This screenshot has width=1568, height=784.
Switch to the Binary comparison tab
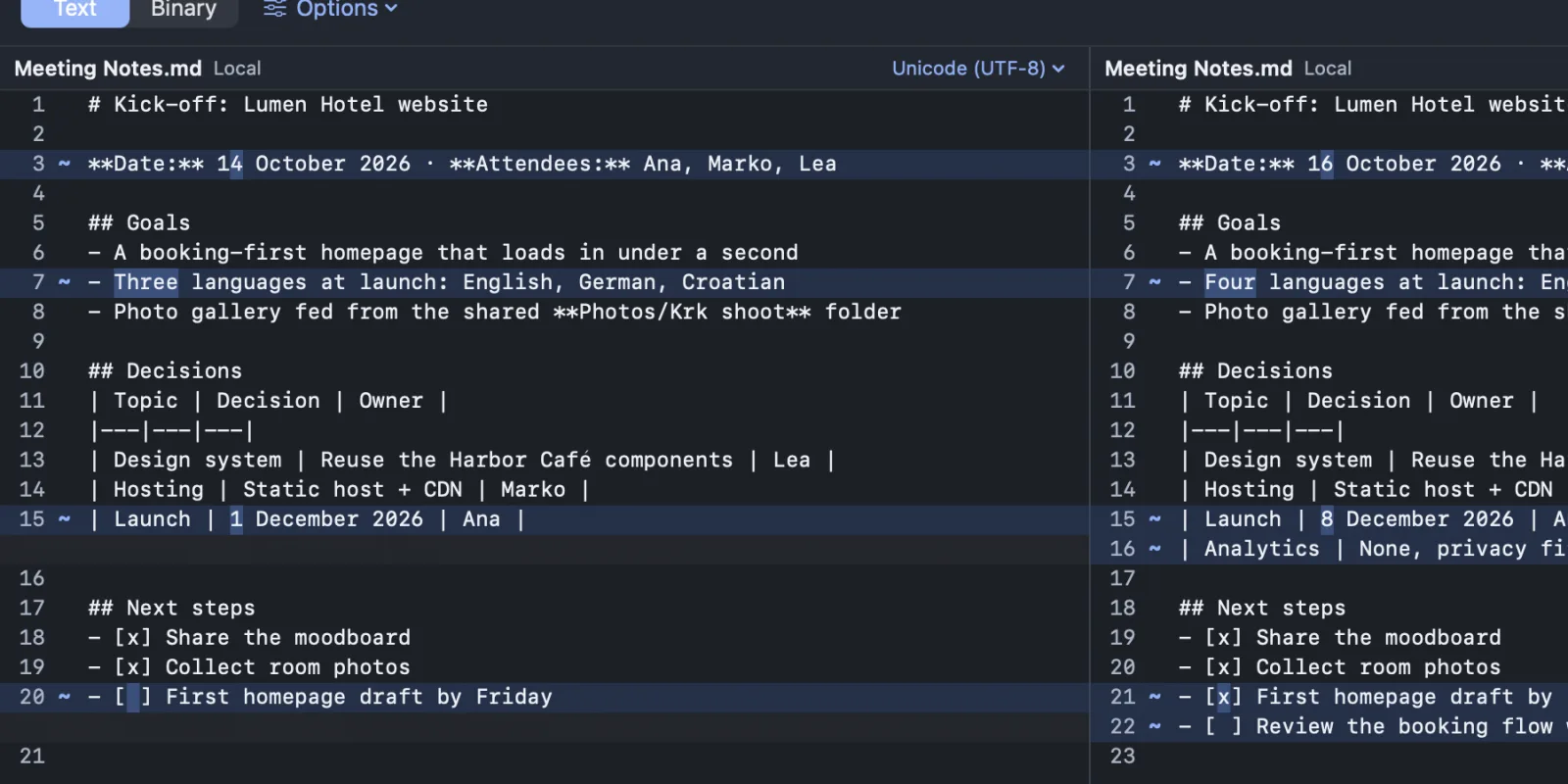[183, 10]
